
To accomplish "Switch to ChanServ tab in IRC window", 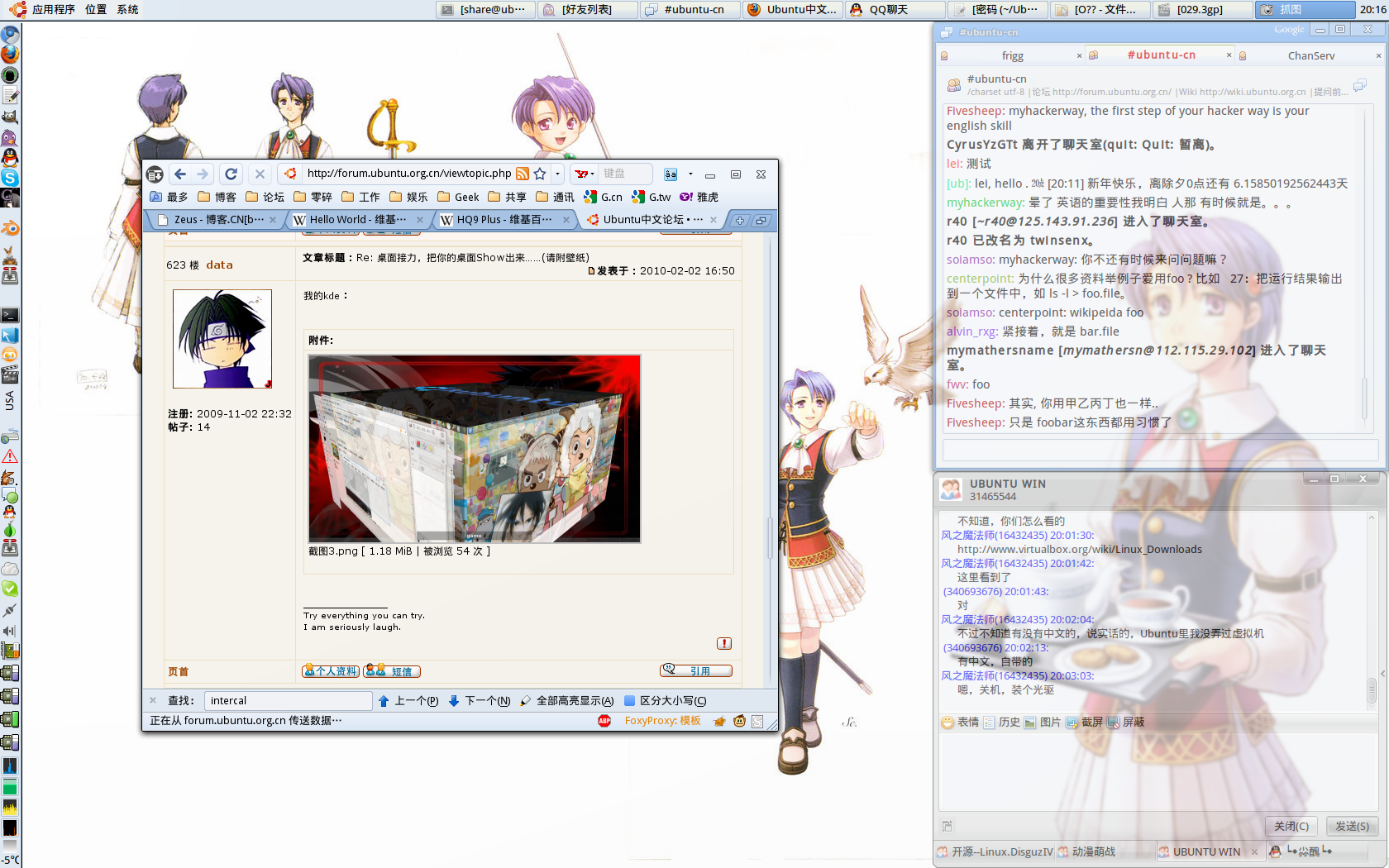I will coord(1310,56).
